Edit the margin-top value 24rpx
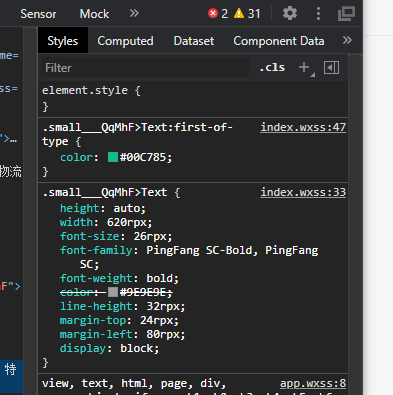The width and height of the screenshot is (393, 395). coord(156,320)
